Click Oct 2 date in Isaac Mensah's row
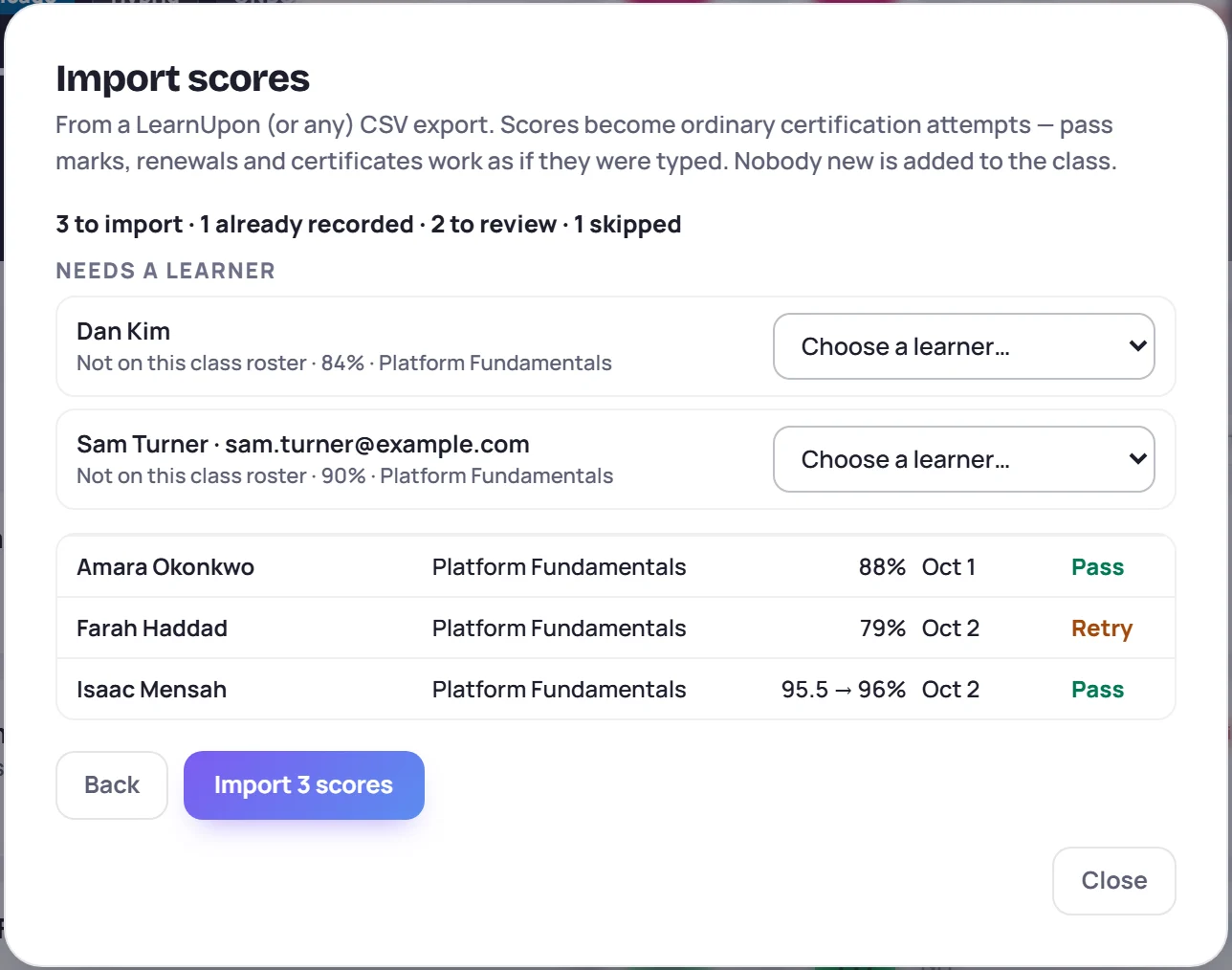Screen dimensions: 1232x970 click(951, 690)
